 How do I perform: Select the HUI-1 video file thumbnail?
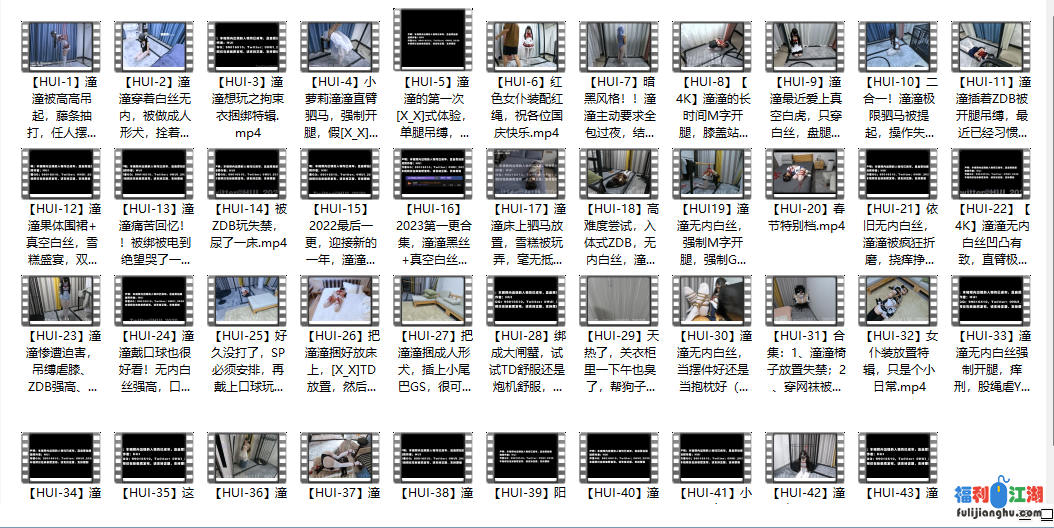pyautogui.click(x=64, y=46)
